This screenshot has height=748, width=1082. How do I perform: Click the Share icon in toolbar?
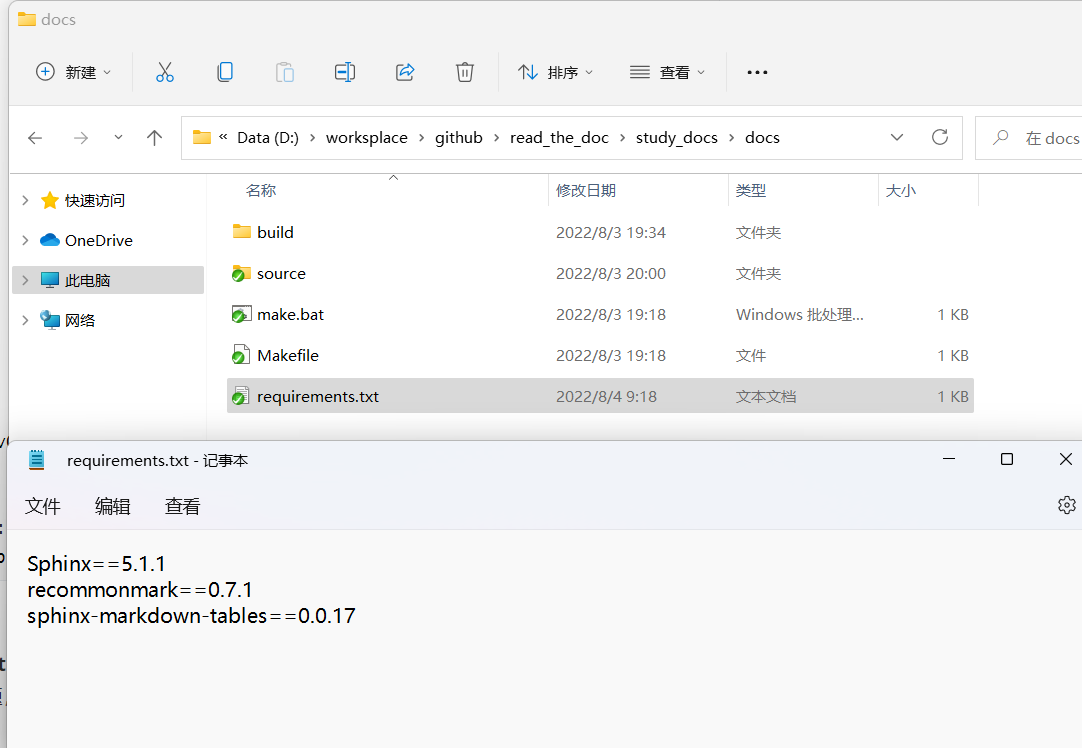(405, 72)
